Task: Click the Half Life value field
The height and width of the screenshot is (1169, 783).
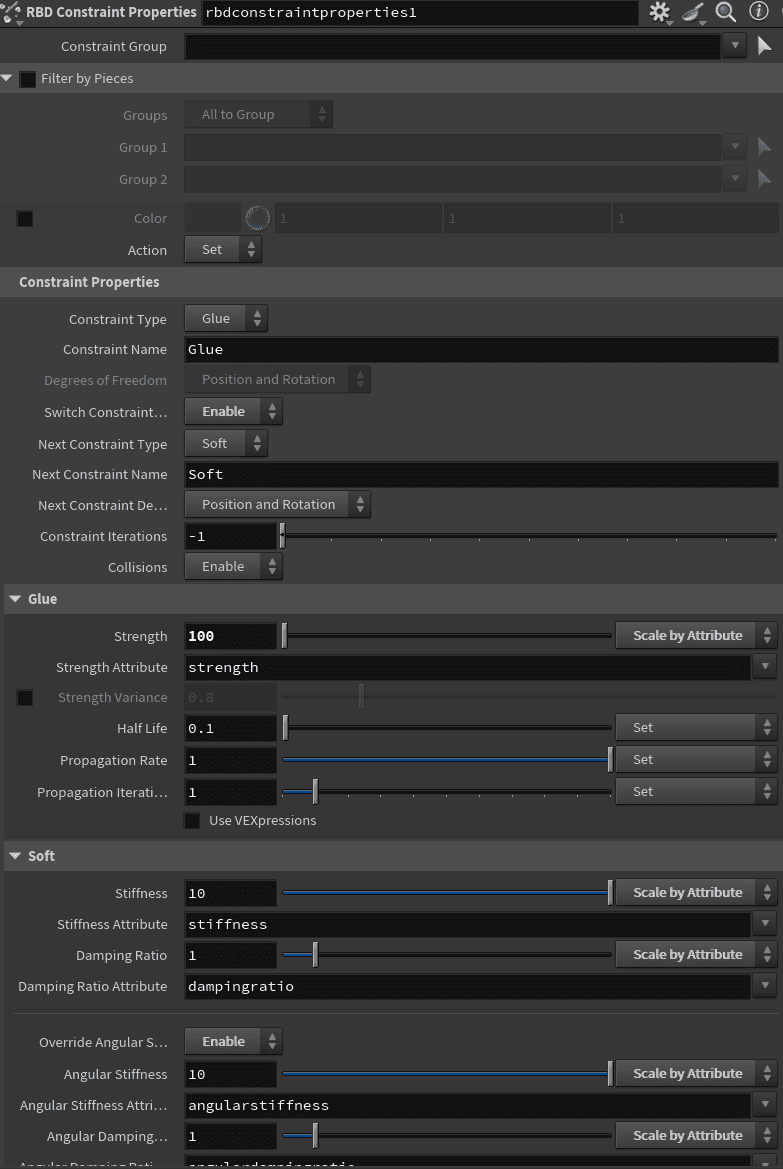Action: coord(230,728)
